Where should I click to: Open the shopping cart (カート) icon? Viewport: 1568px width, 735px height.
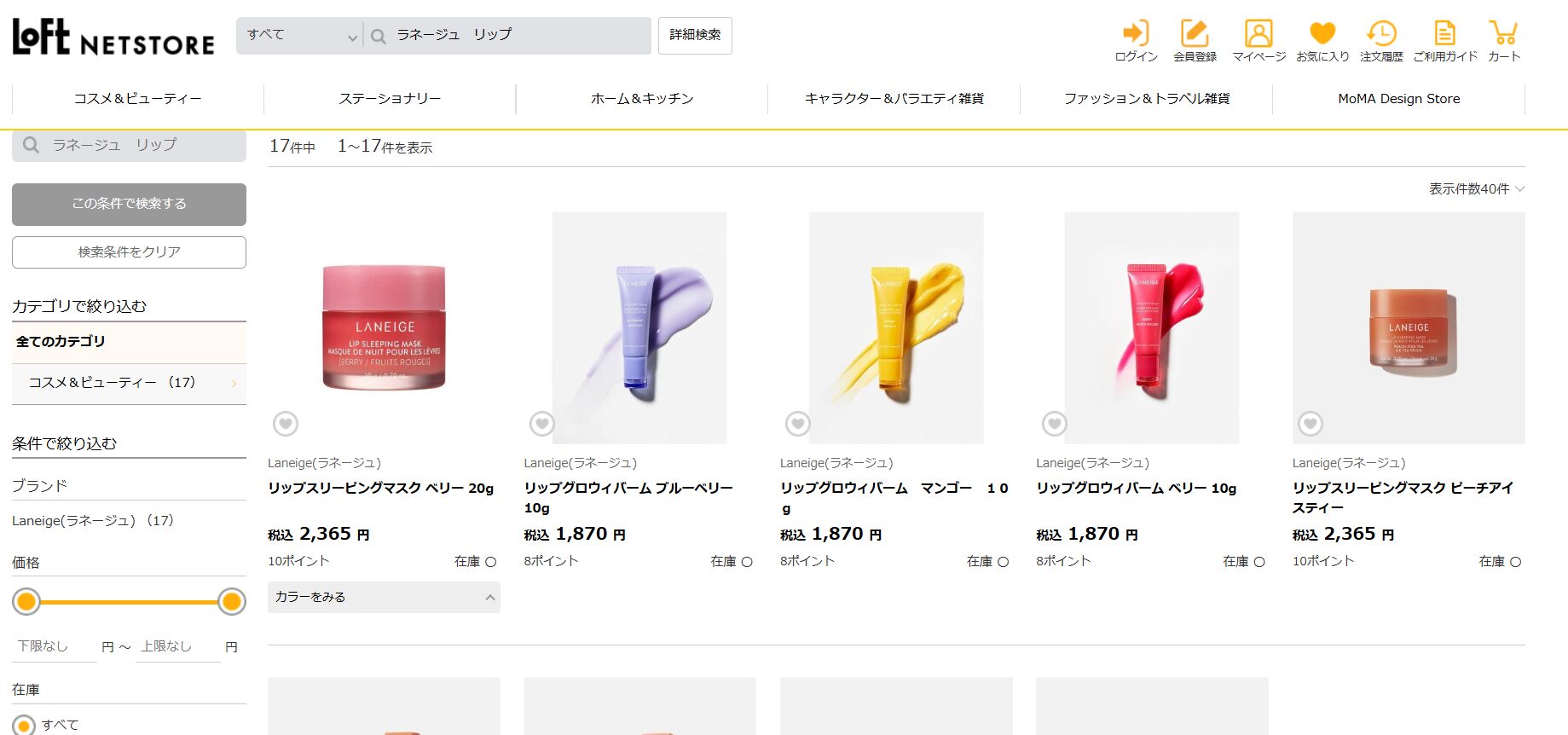click(x=1504, y=41)
